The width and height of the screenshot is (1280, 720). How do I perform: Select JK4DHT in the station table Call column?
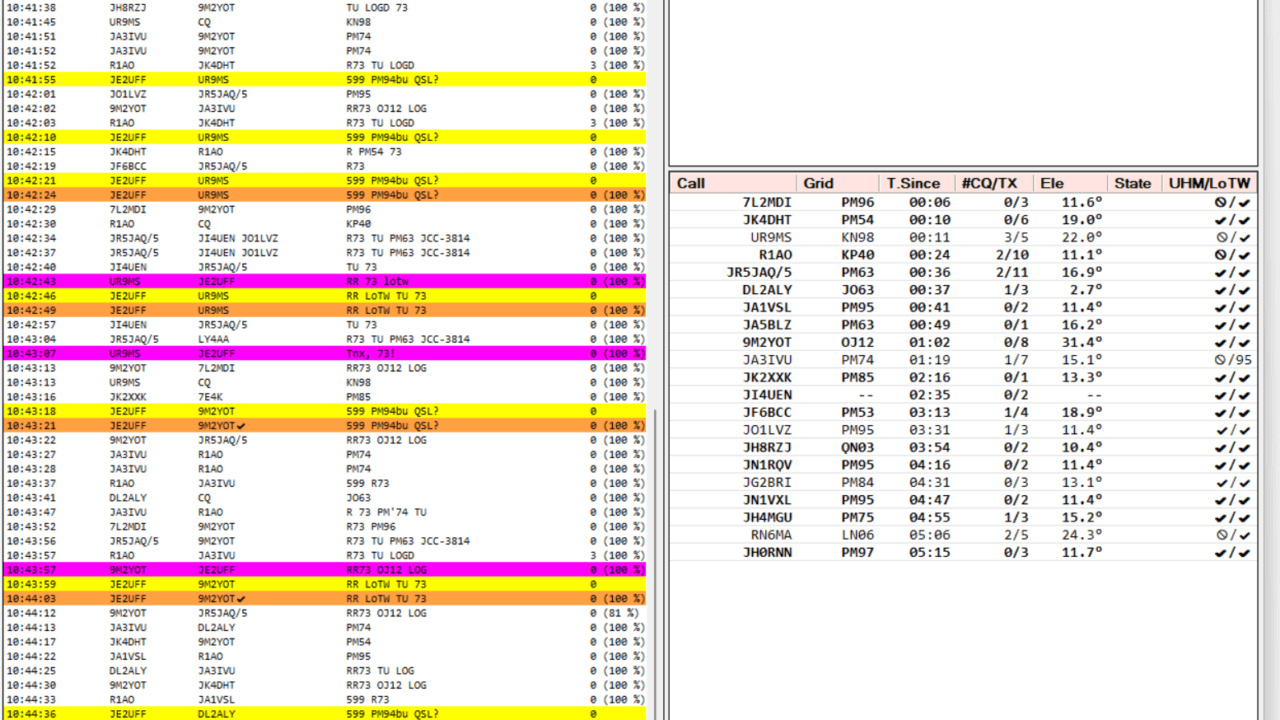click(x=767, y=220)
